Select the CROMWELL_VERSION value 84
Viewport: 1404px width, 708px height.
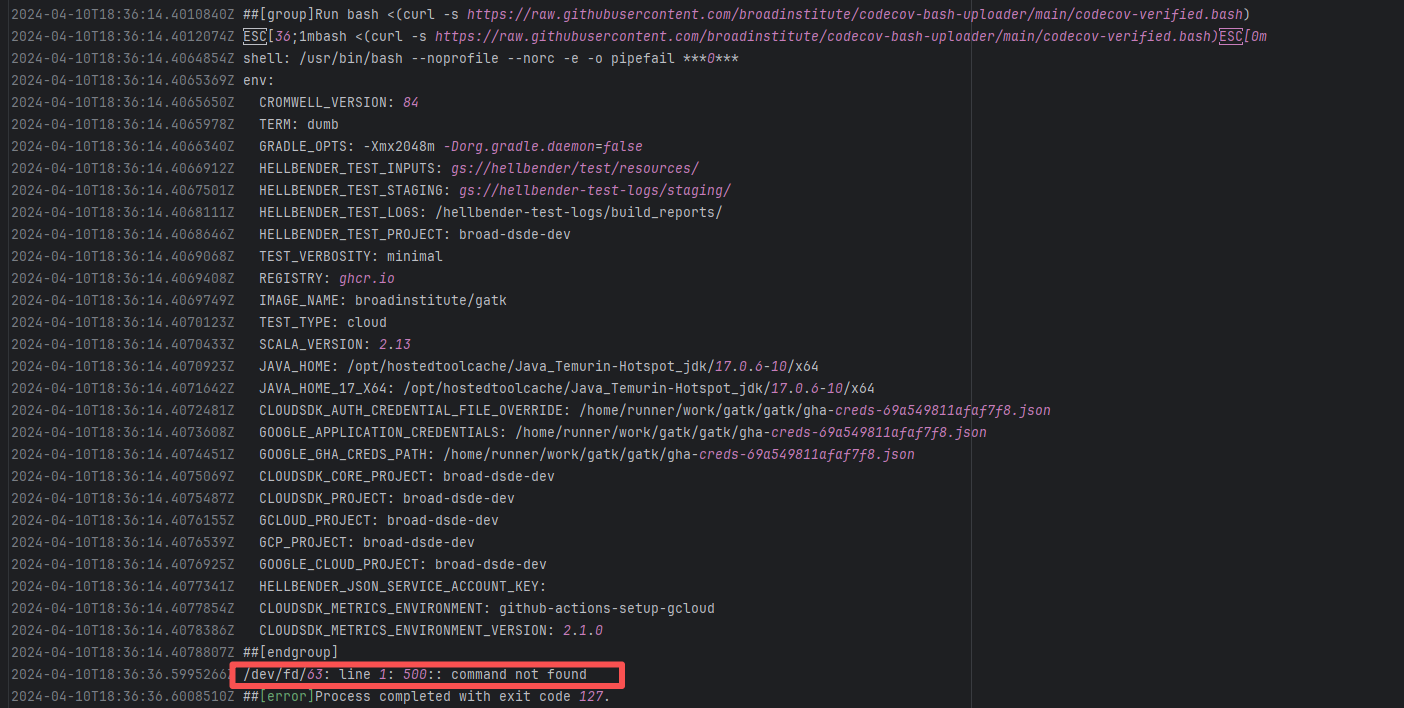[410, 102]
